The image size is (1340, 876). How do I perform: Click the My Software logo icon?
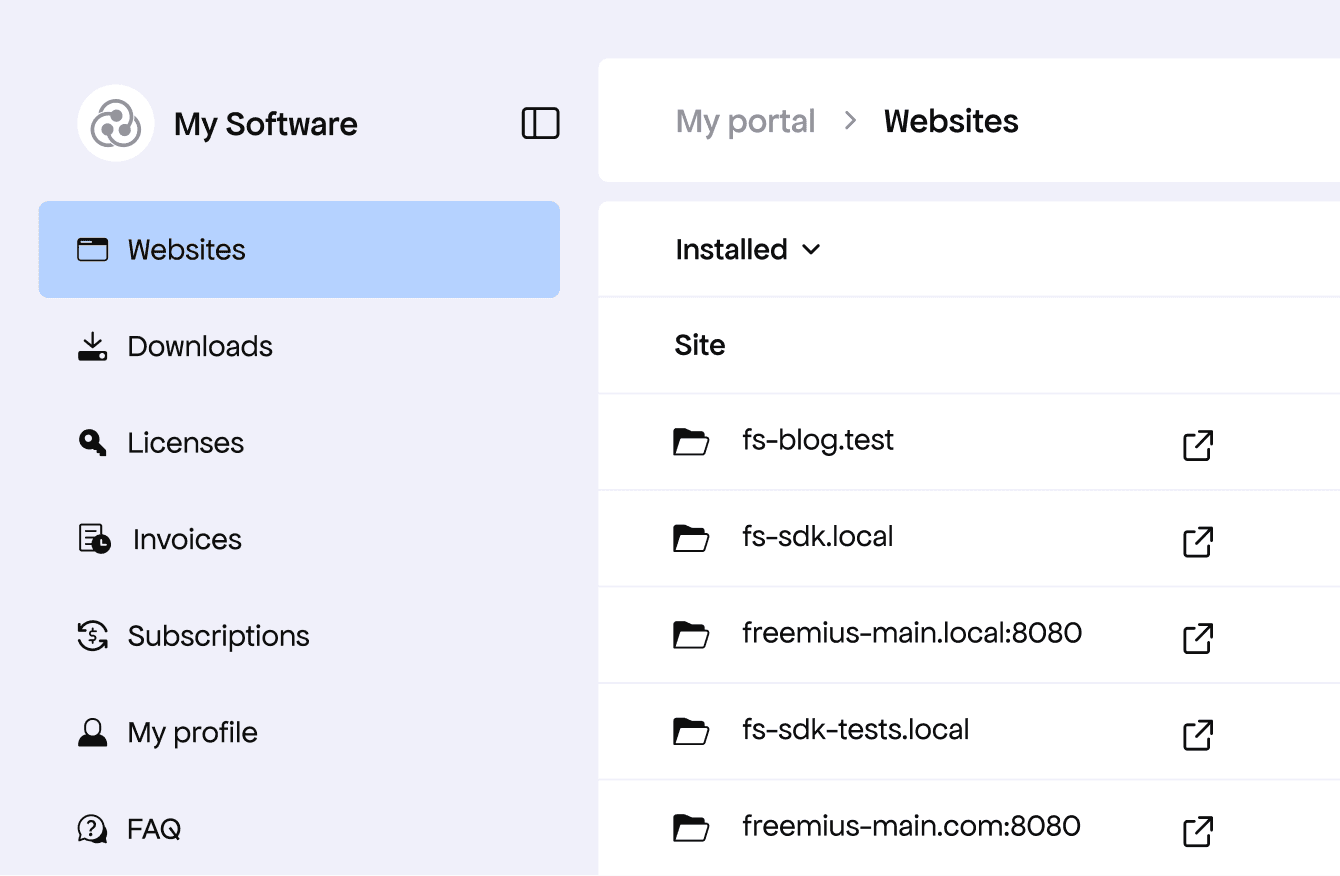[116, 124]
